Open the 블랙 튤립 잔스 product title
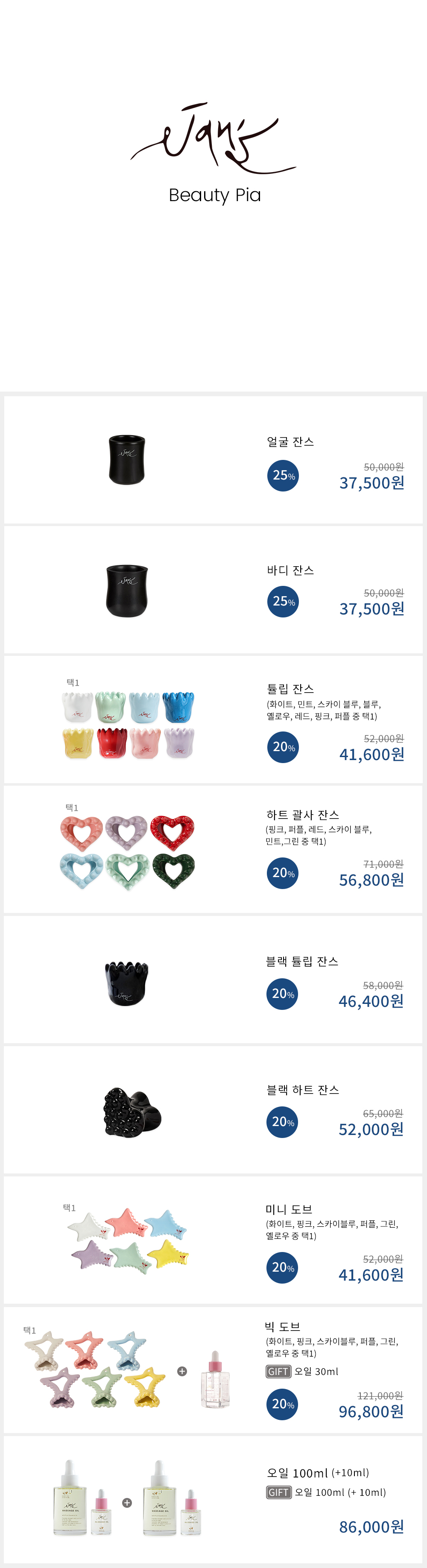427x1568 pixels. point(302,961)
